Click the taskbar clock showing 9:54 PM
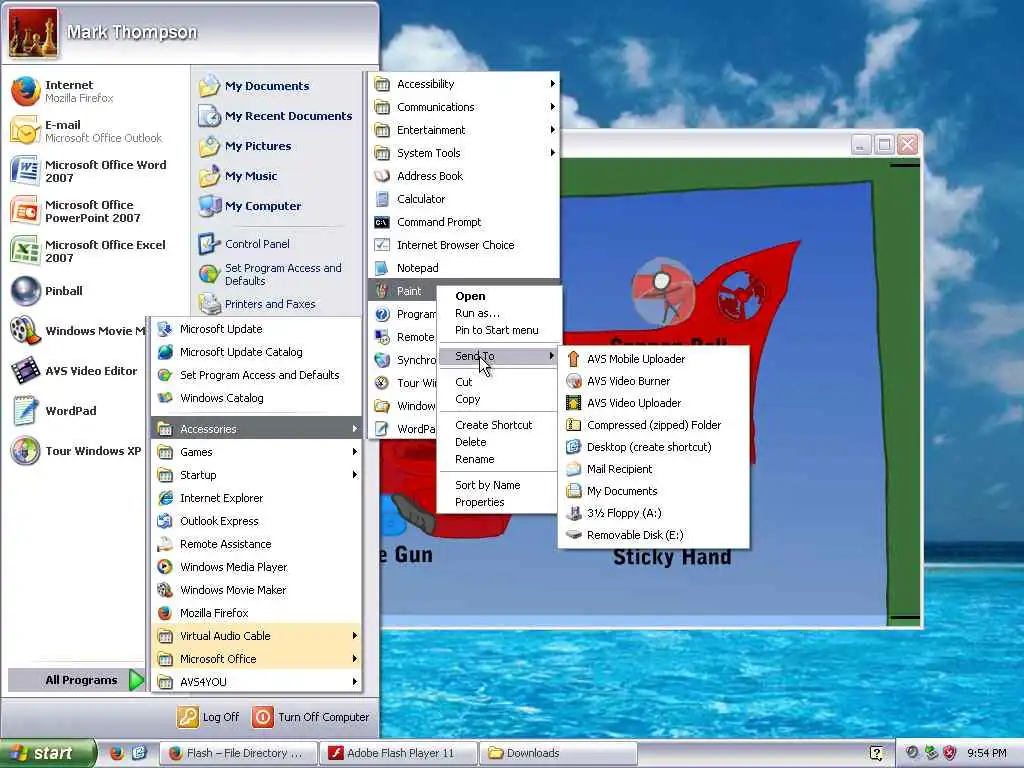Image resolution: width=1024 pixels, height=768 pixels. [987, 753]
